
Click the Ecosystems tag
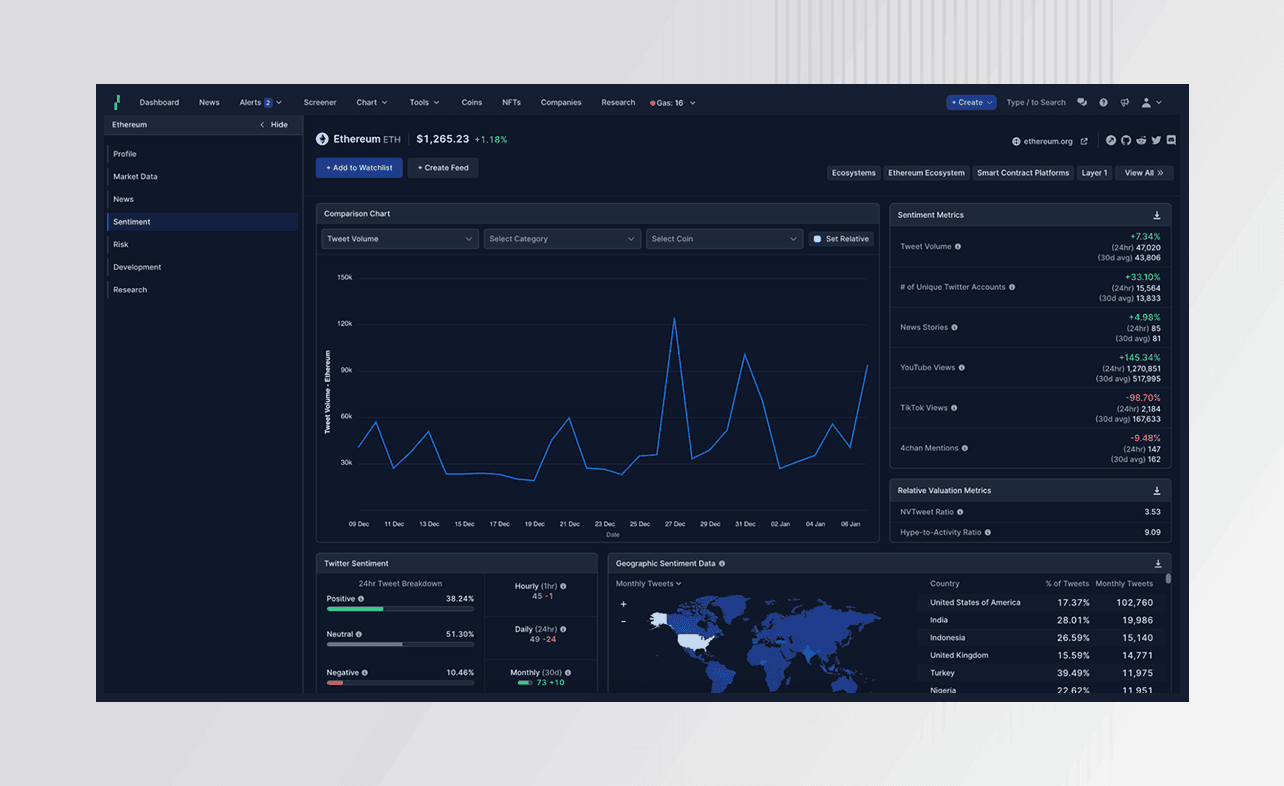854,173
